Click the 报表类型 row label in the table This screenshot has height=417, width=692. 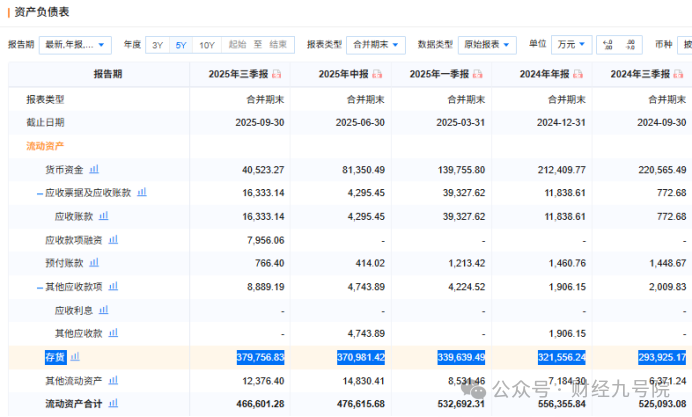(45, 100)
